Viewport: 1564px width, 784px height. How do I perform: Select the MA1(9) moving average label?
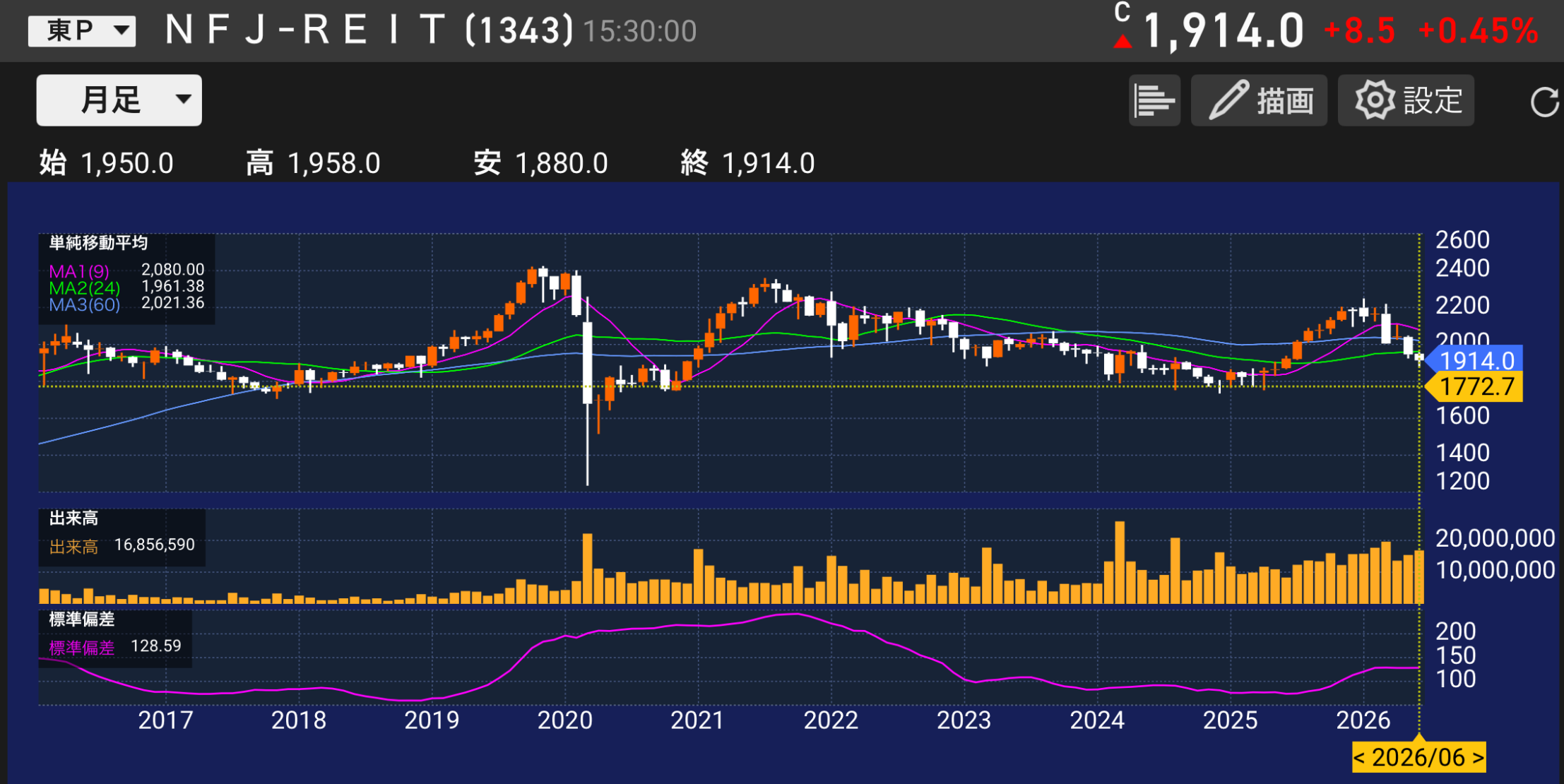coord(79,271)
